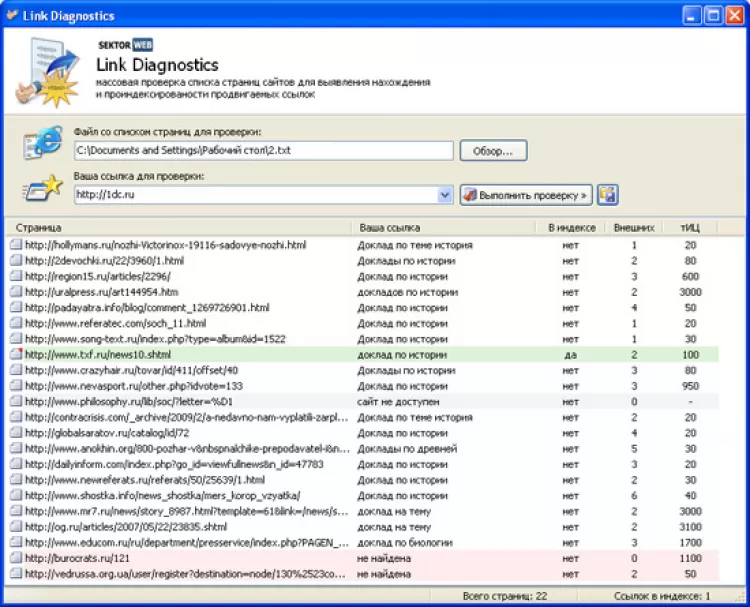
Task: Click the Link Diagnostics title bar app icon
Action: (x=12, y=15)
